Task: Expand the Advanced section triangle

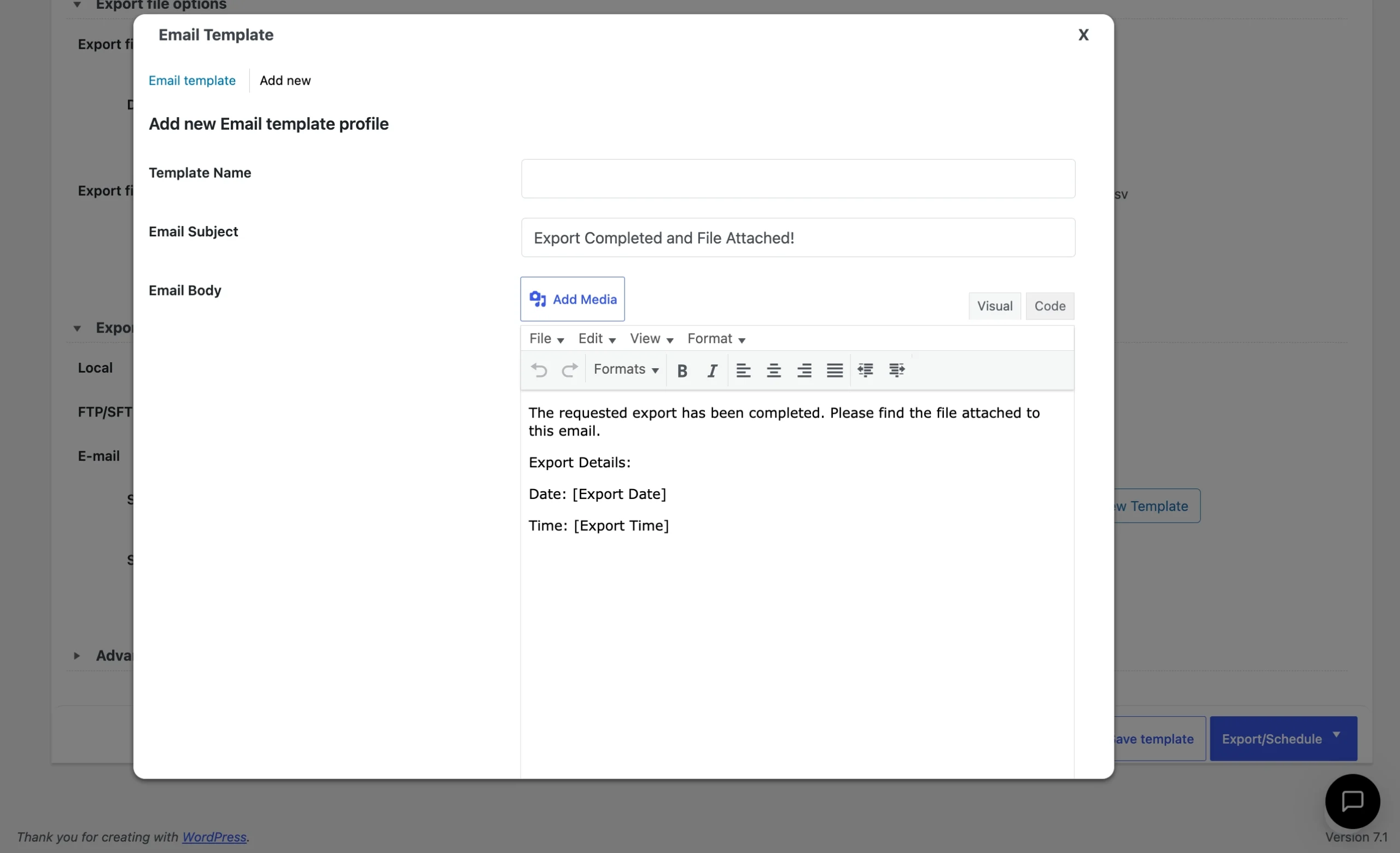Action: click(x=77, y=655)
